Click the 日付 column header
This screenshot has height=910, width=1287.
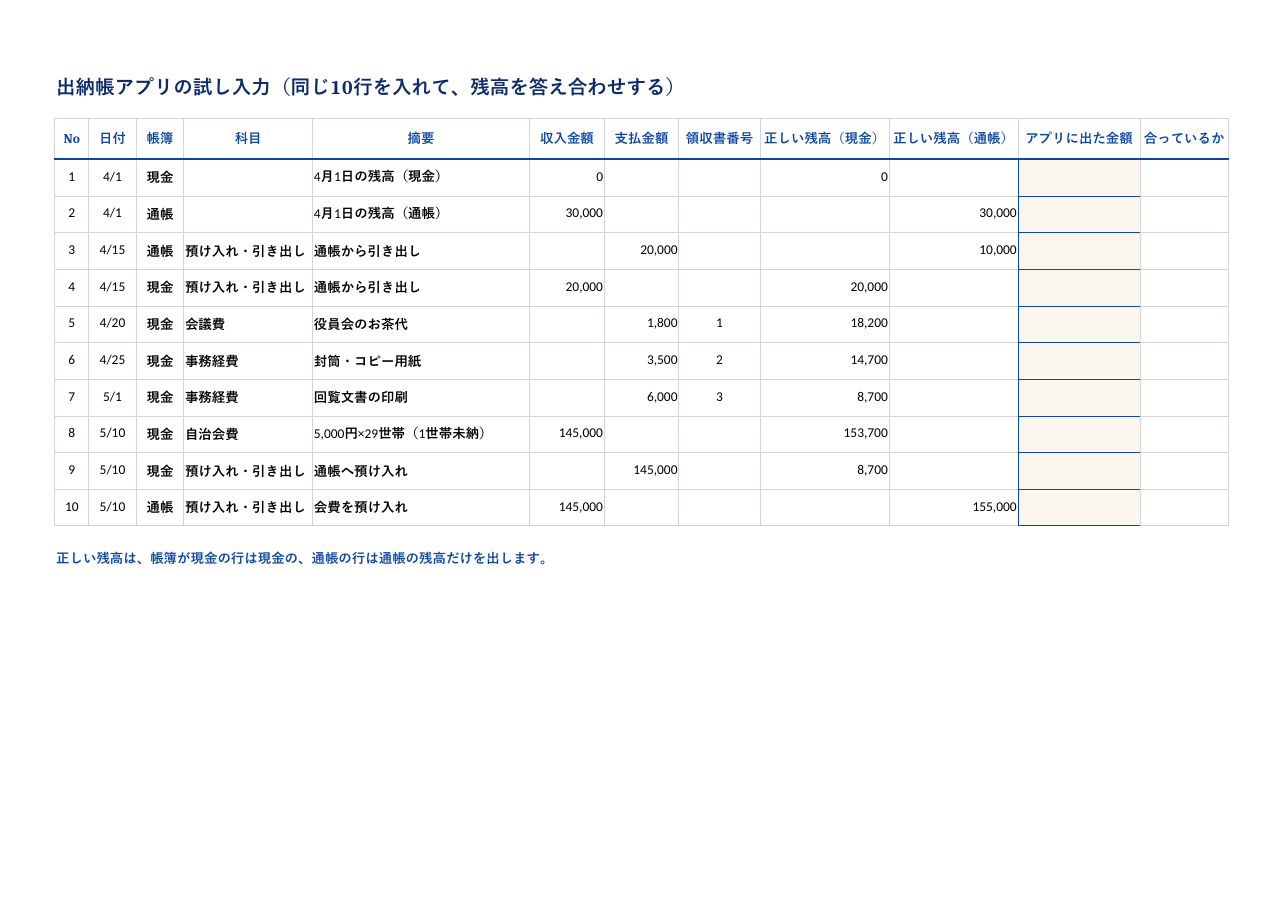coord(113,139)
